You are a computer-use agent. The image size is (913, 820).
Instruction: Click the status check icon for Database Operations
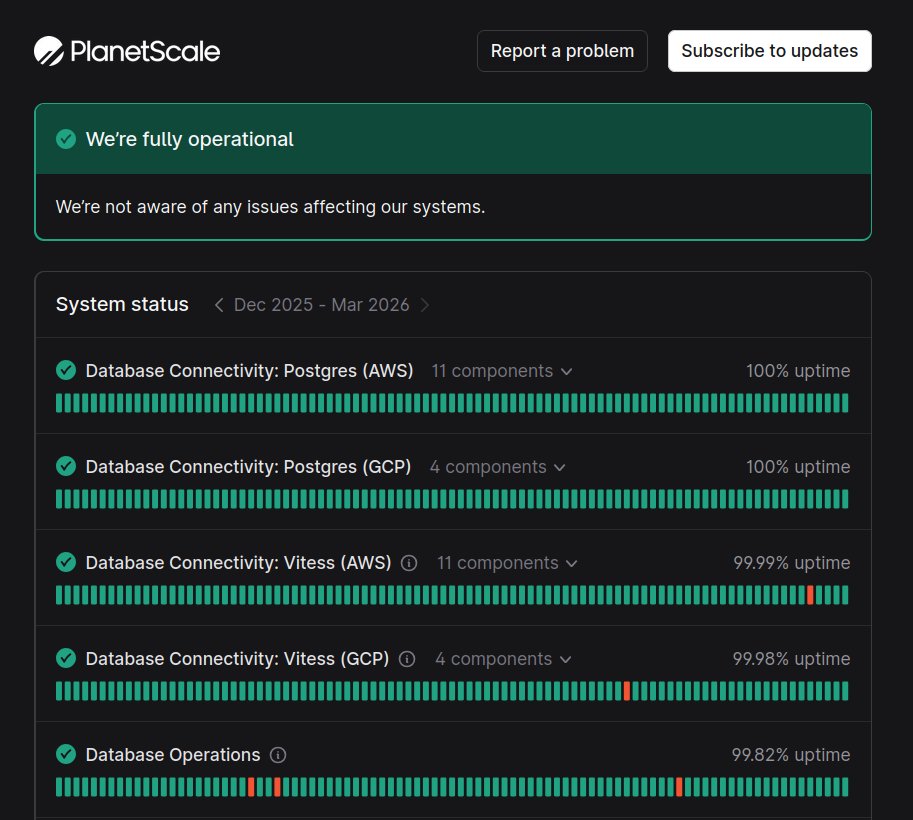tap(66, 755)
